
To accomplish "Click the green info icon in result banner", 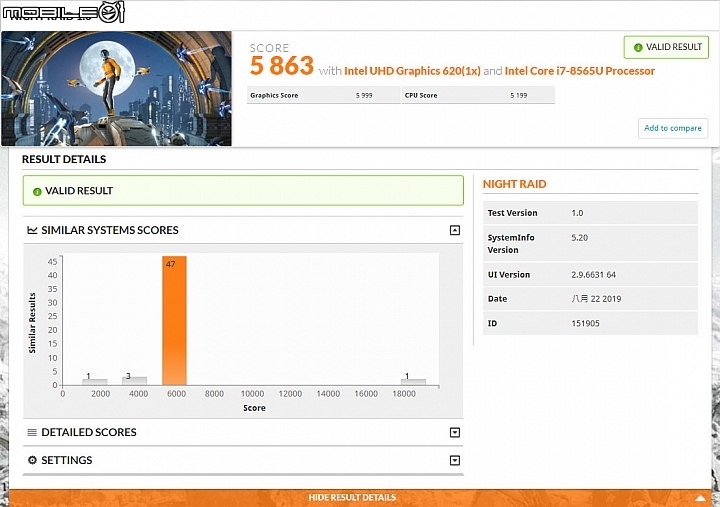I will pos(37,192).
